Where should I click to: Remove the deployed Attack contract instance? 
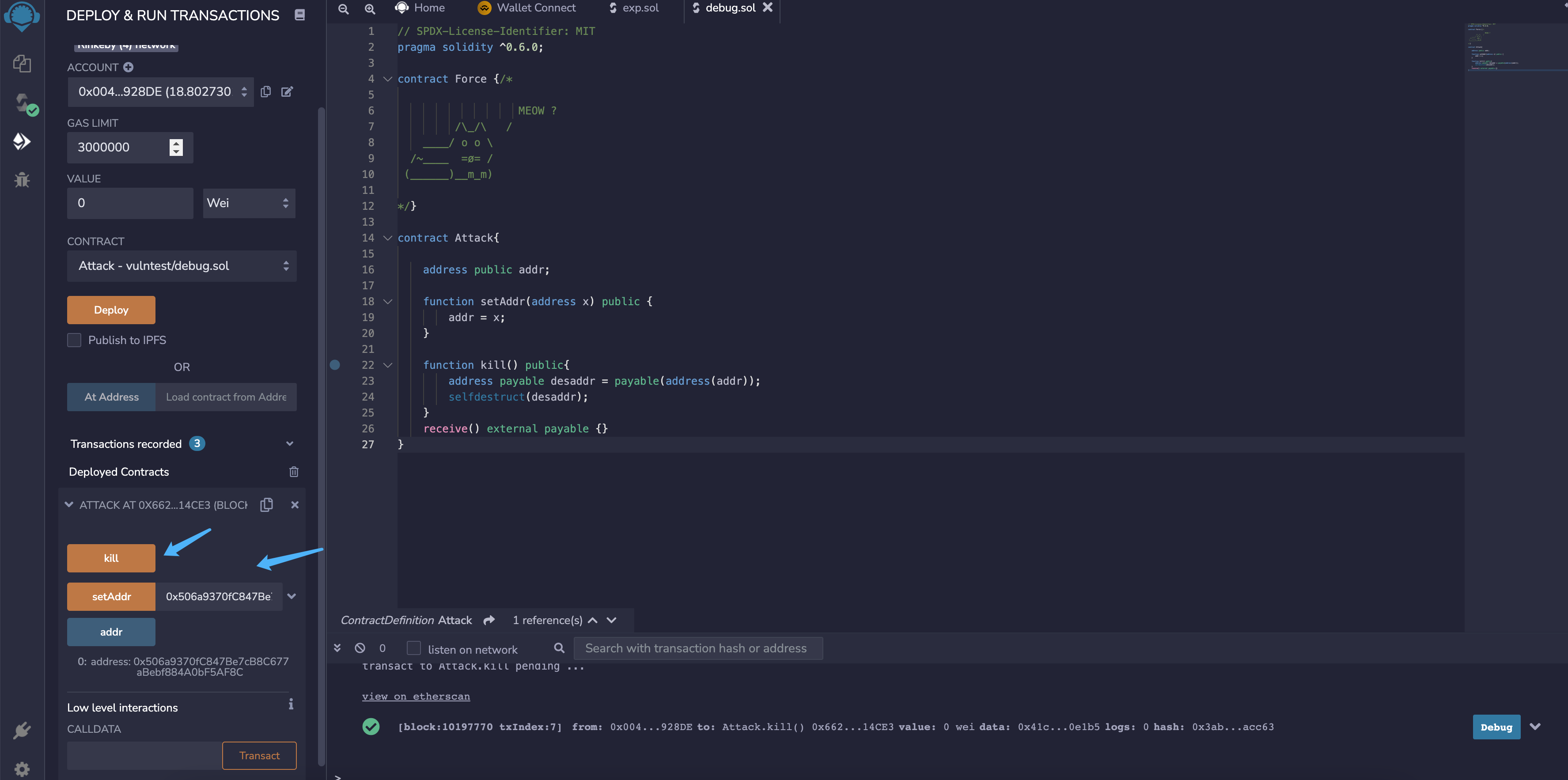[x=295, y=504]
